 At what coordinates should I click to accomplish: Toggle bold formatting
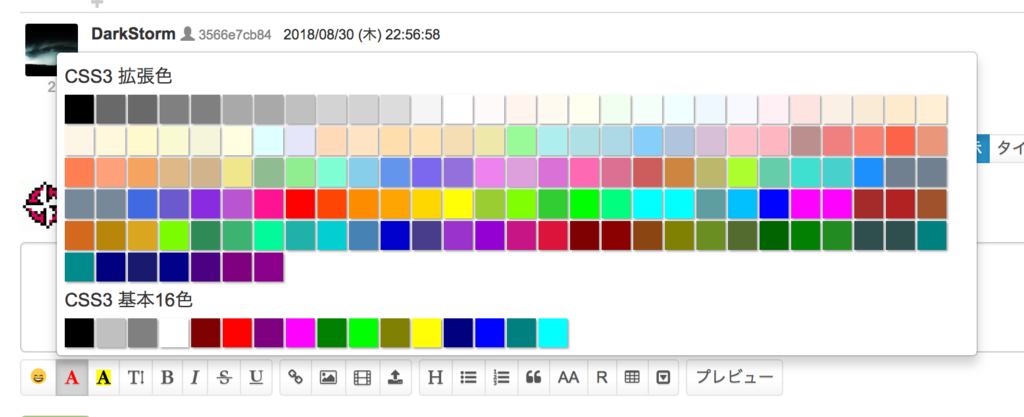click(167, 378)
